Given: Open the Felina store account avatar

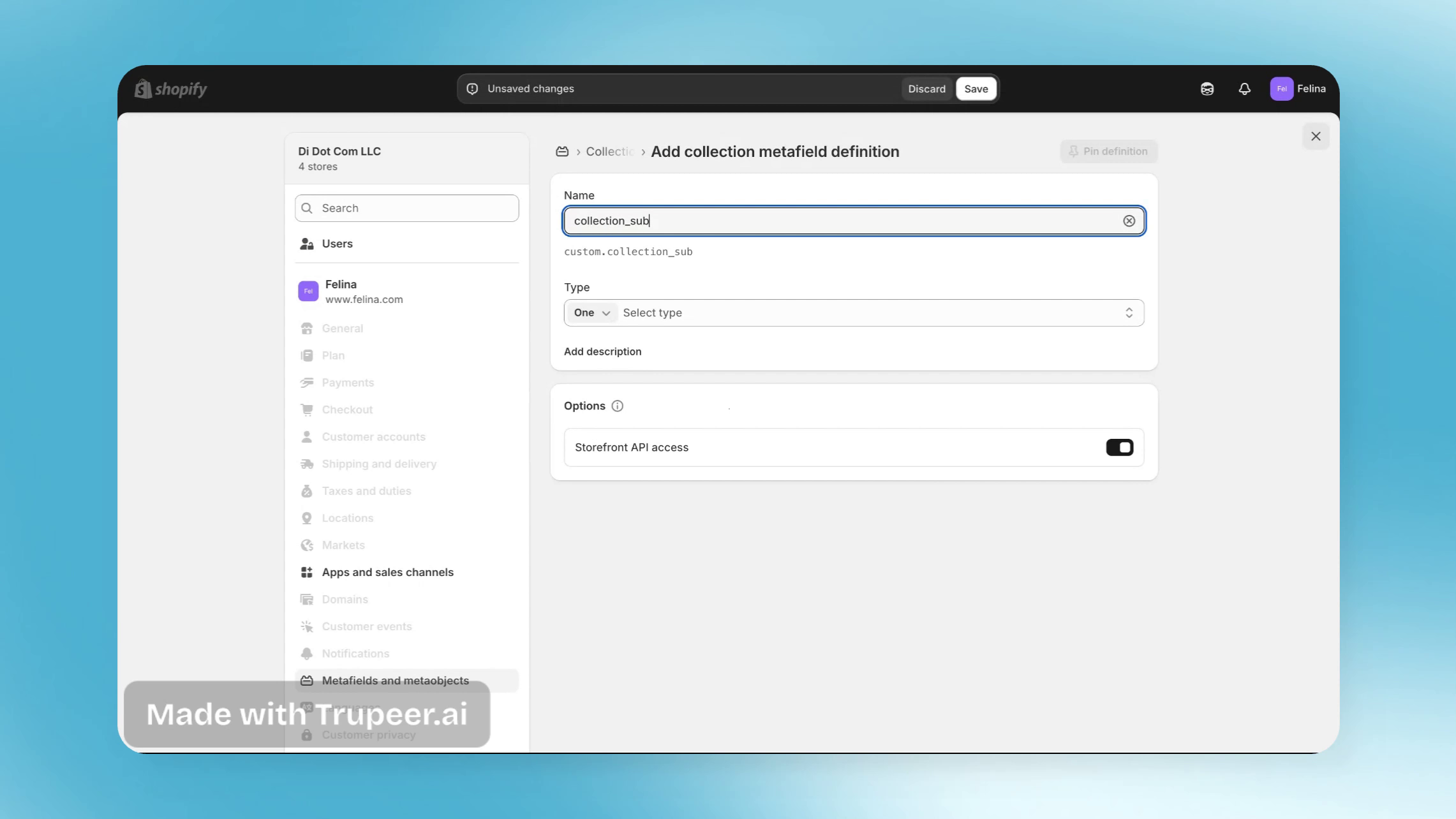Looking at the screenshot, I should pos(308,291).
